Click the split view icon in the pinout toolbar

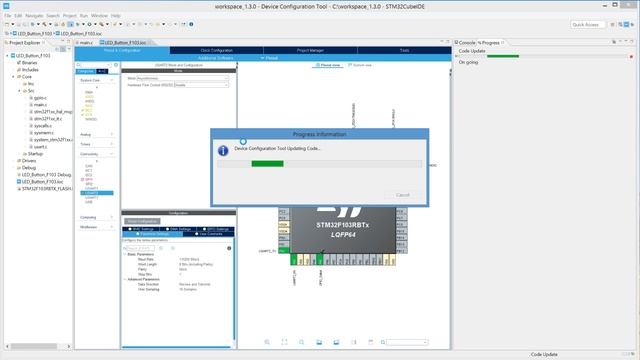click(x=353, y=342)
